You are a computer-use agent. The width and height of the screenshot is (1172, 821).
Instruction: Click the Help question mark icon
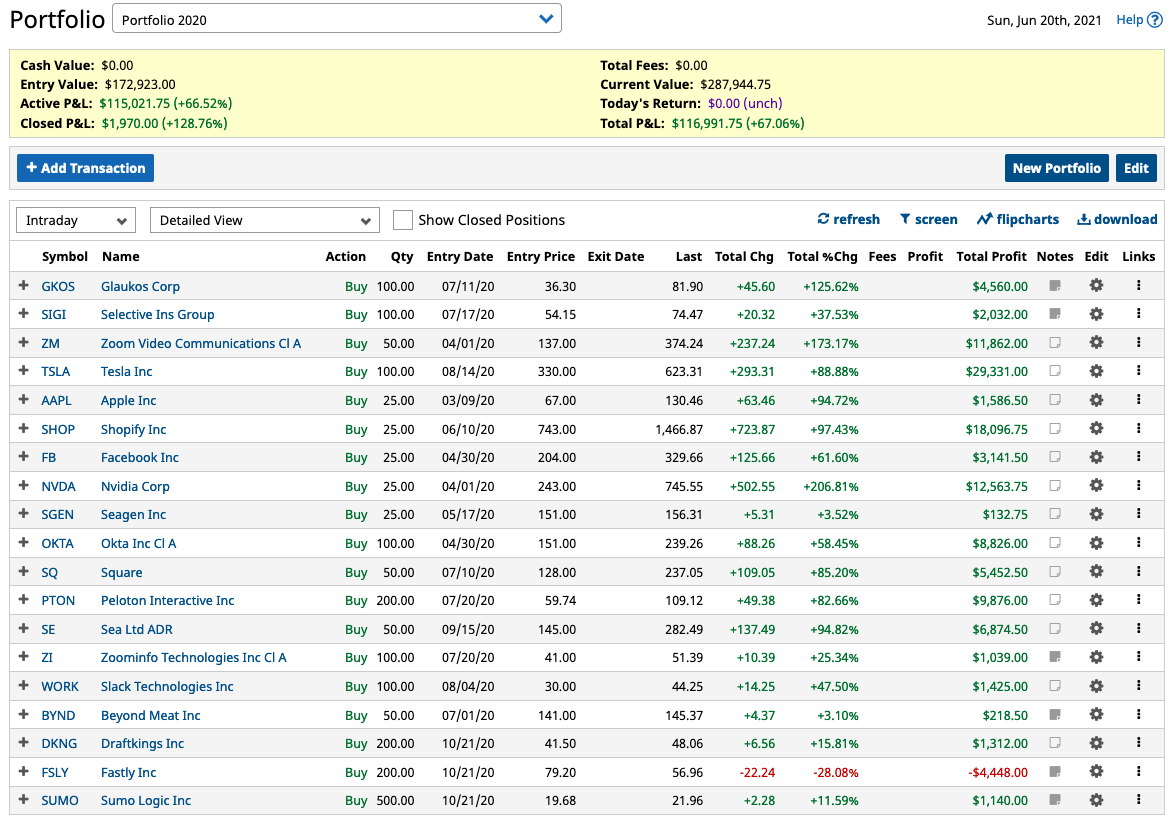1155,20
